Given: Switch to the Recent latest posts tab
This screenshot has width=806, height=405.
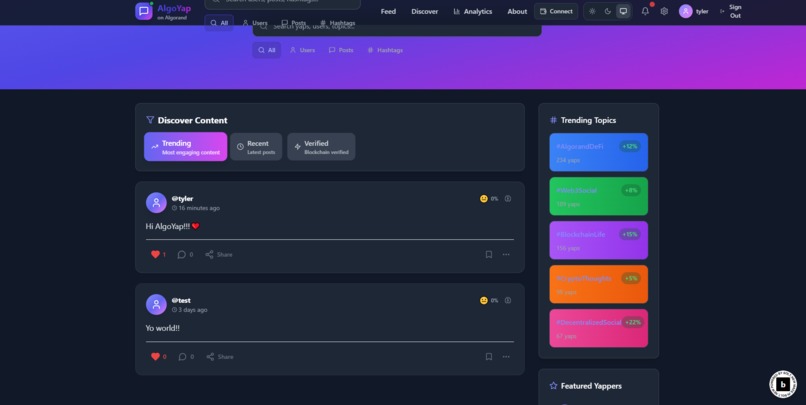Looking at the screenshot, I should (x=256, y=147).
